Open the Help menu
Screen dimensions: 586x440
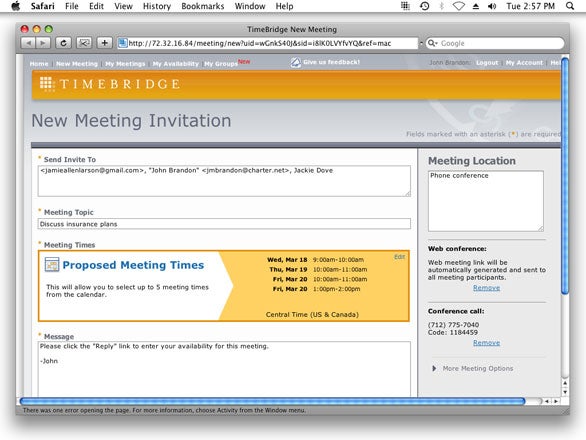coord(284,6)
